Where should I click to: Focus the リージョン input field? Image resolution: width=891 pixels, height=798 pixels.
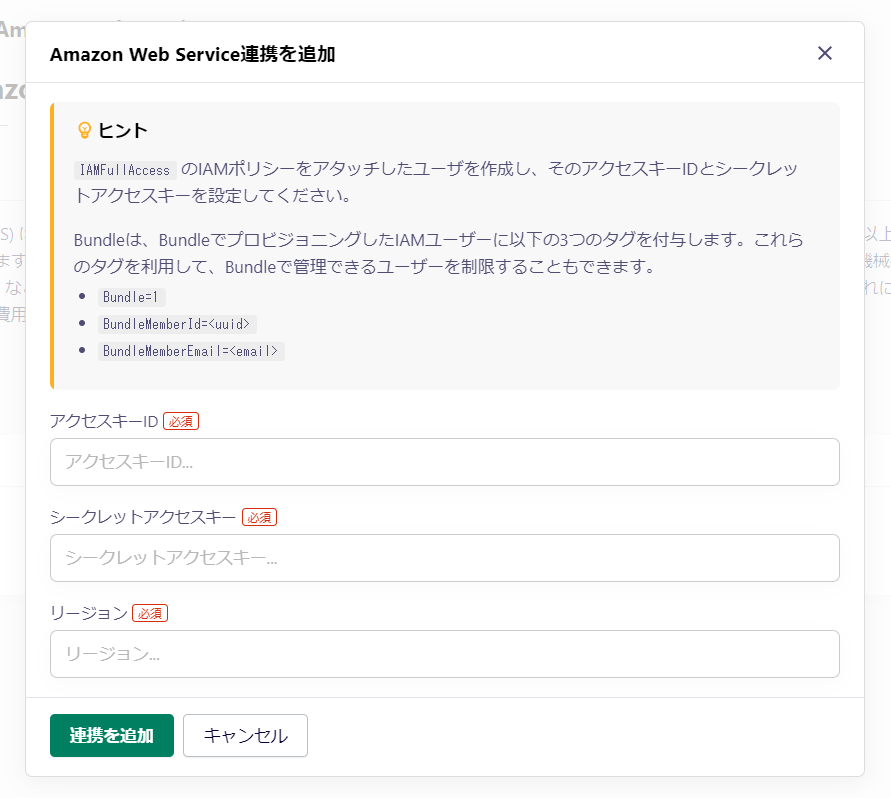pyautogui.click(x=444, y=654)
